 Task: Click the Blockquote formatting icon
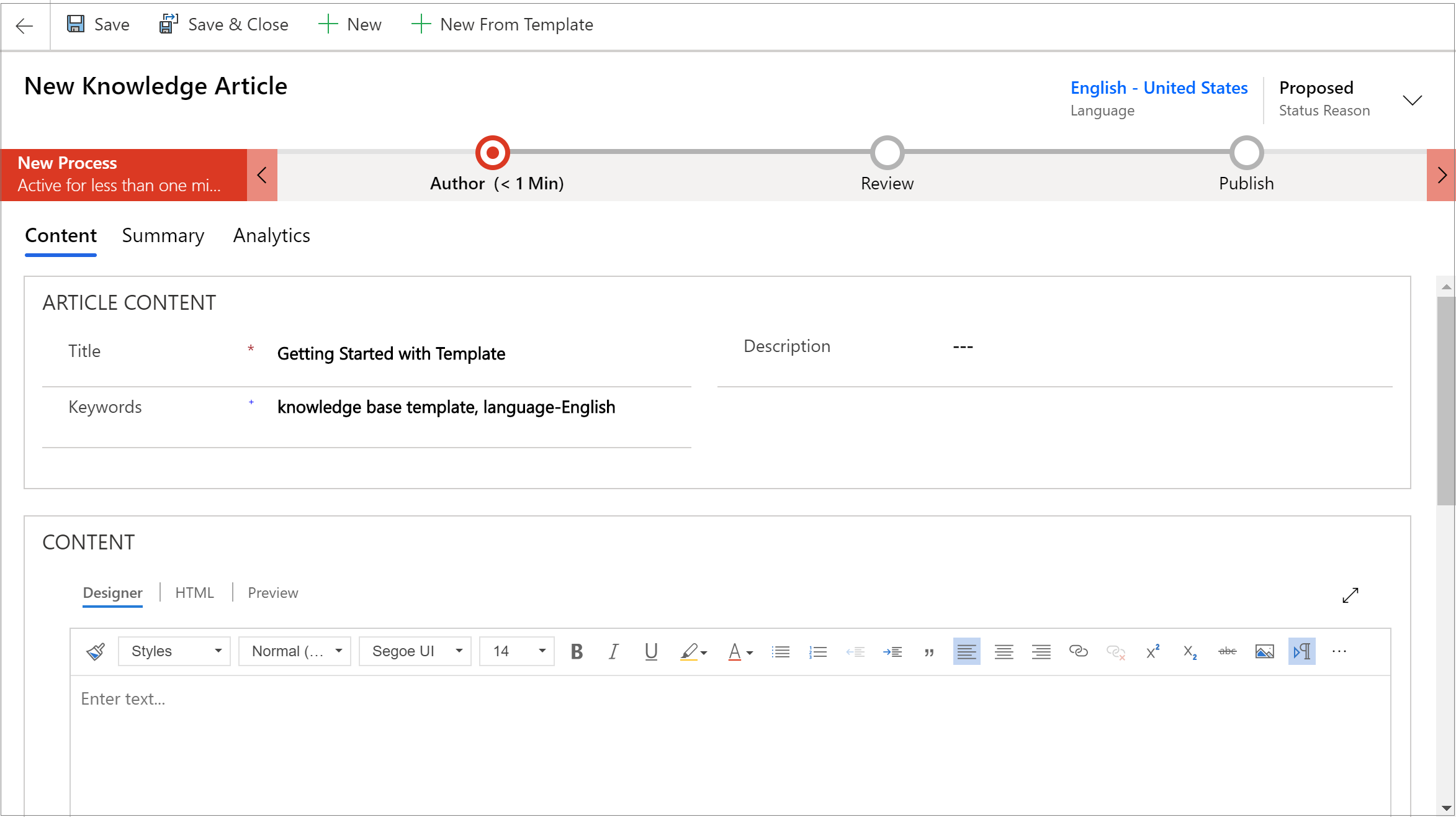click(x=927, y=652)
